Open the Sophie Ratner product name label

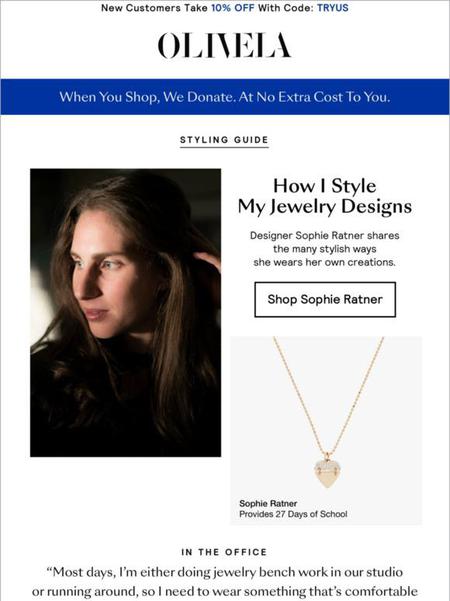tap(268, 503)
